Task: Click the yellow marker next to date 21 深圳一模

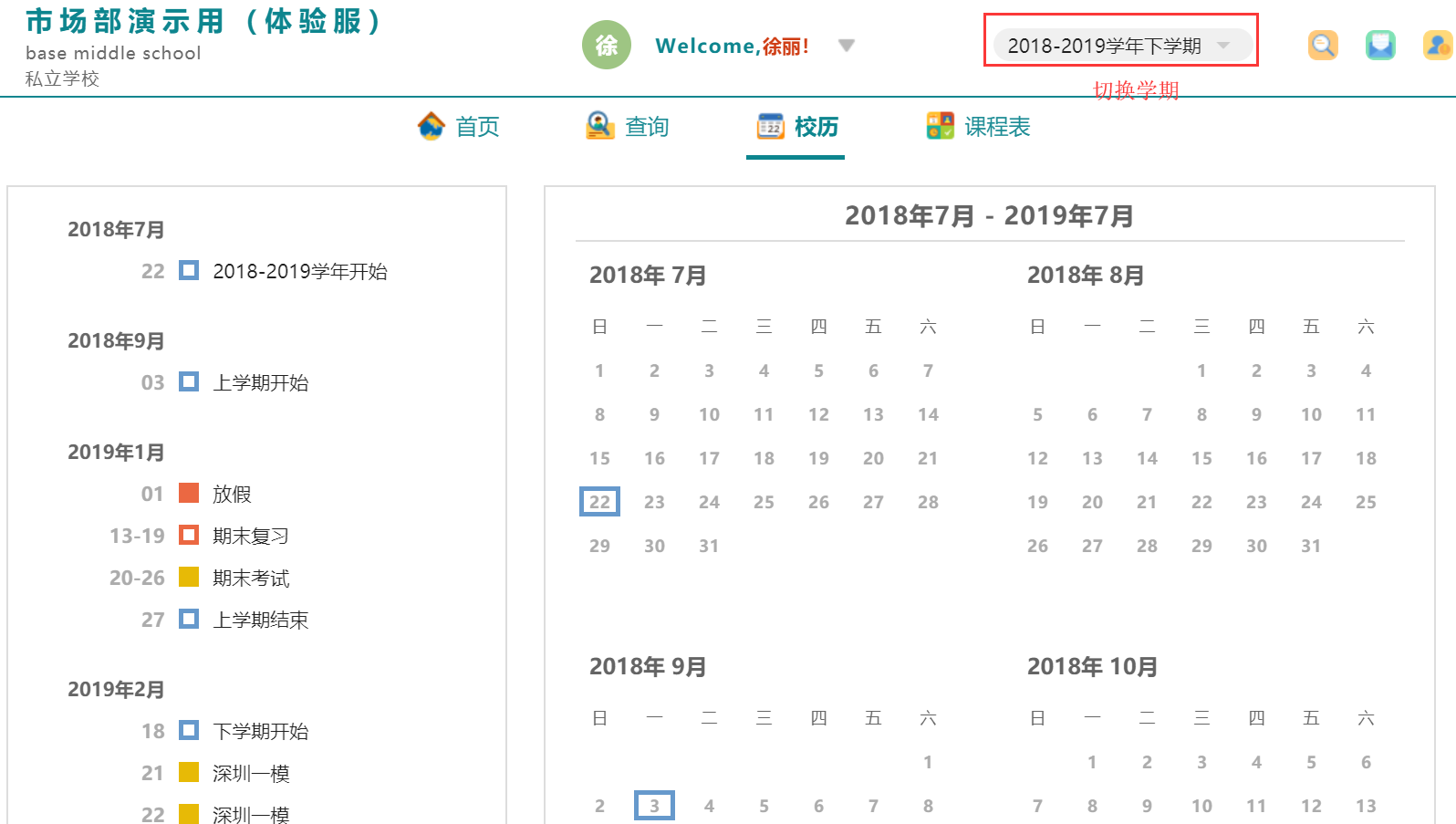Action: pos(189,772)
